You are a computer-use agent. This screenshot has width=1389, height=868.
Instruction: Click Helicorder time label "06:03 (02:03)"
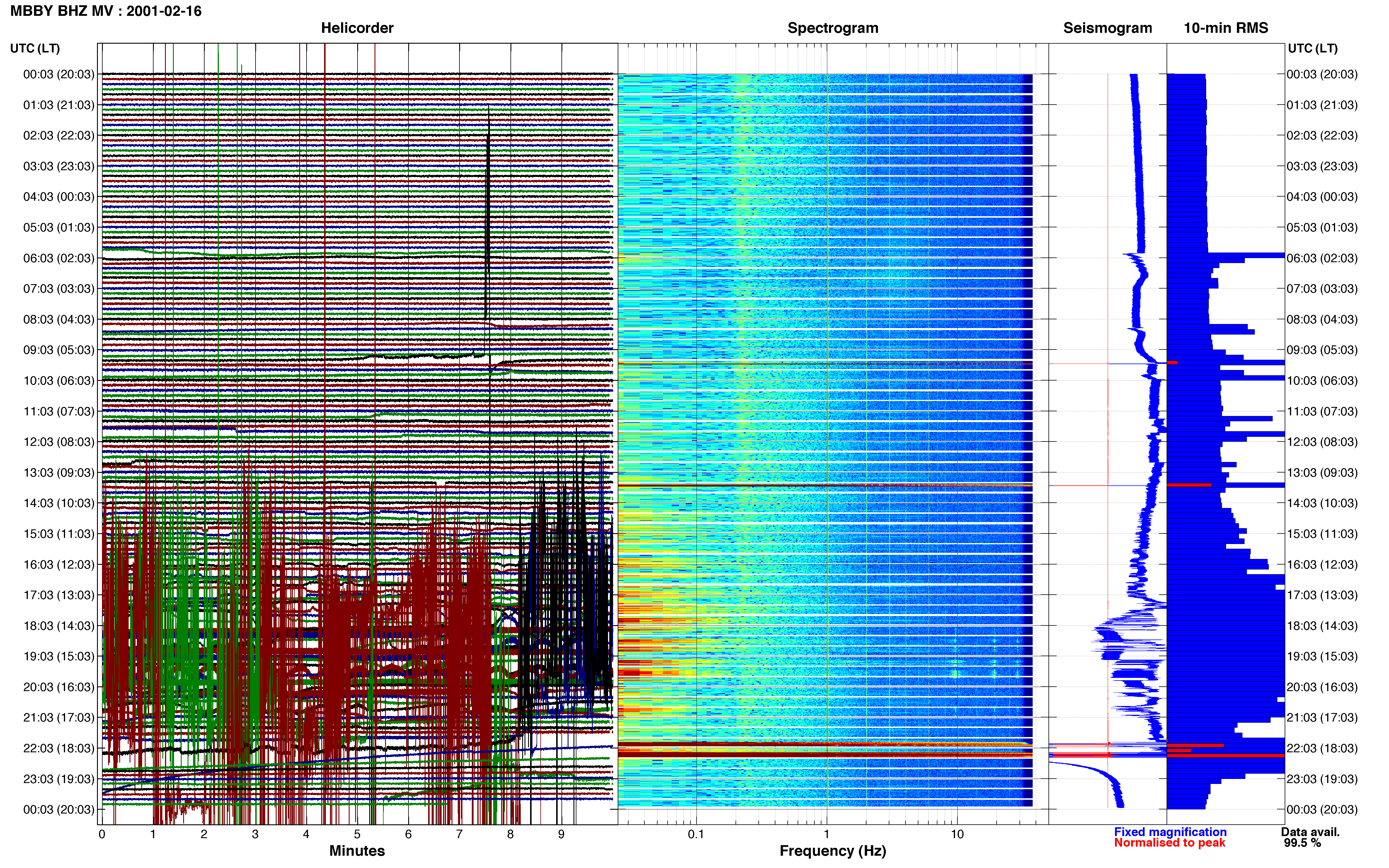[59, 258]
